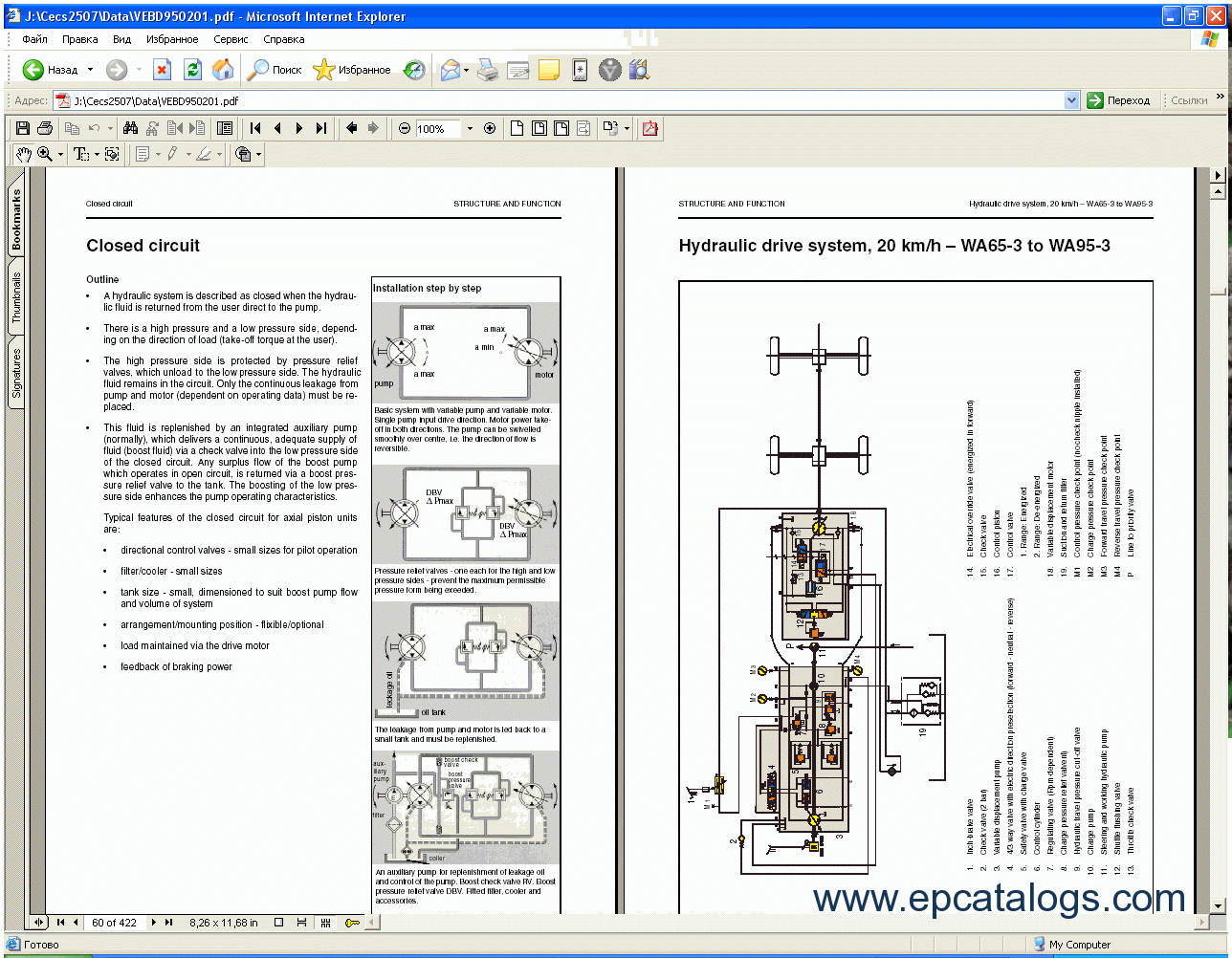Go to first page in status bar
This screenshot has height=958, width=1232.
tap(60, 923)
